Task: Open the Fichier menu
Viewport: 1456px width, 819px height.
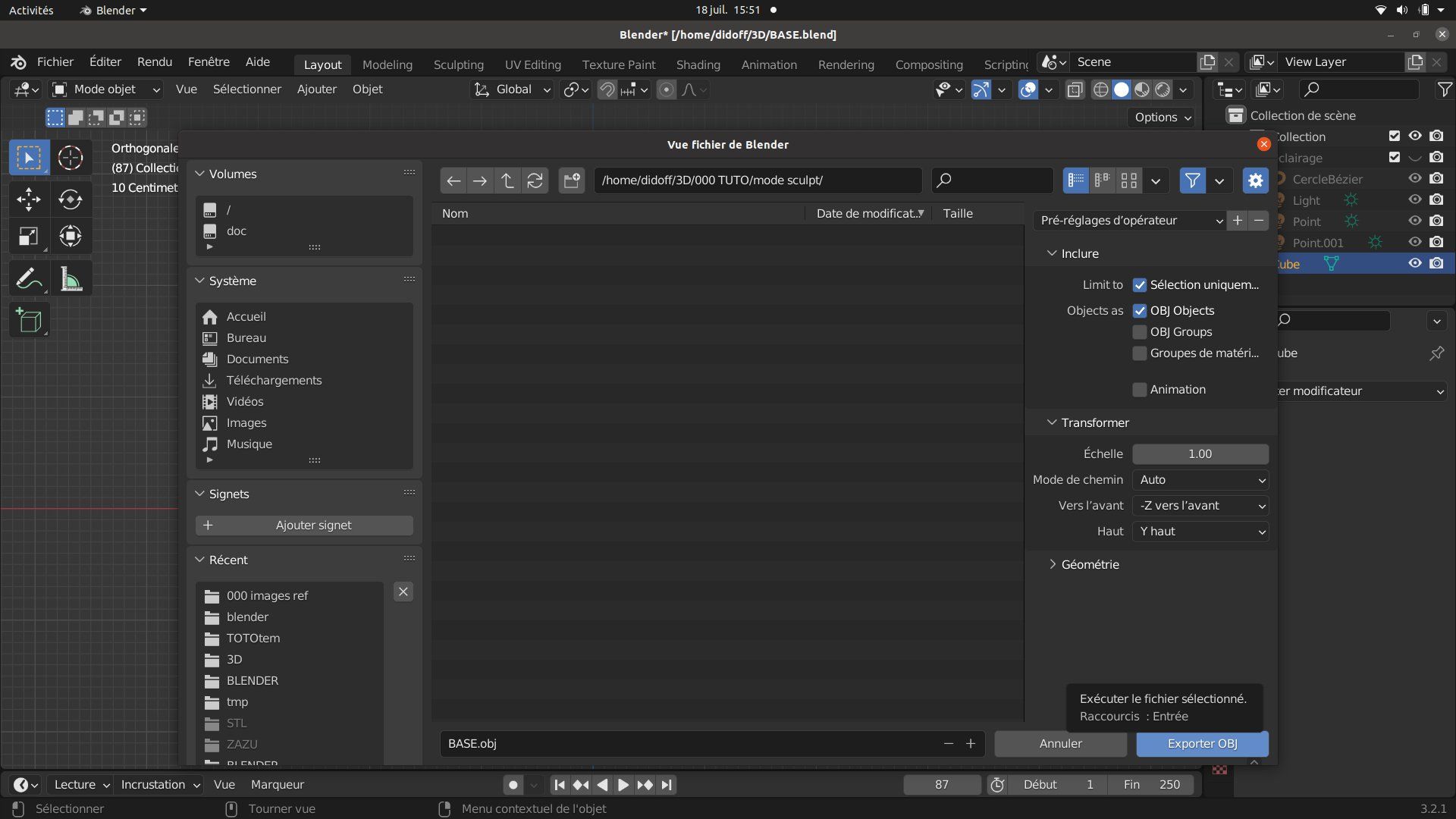Action: (55, 62)
